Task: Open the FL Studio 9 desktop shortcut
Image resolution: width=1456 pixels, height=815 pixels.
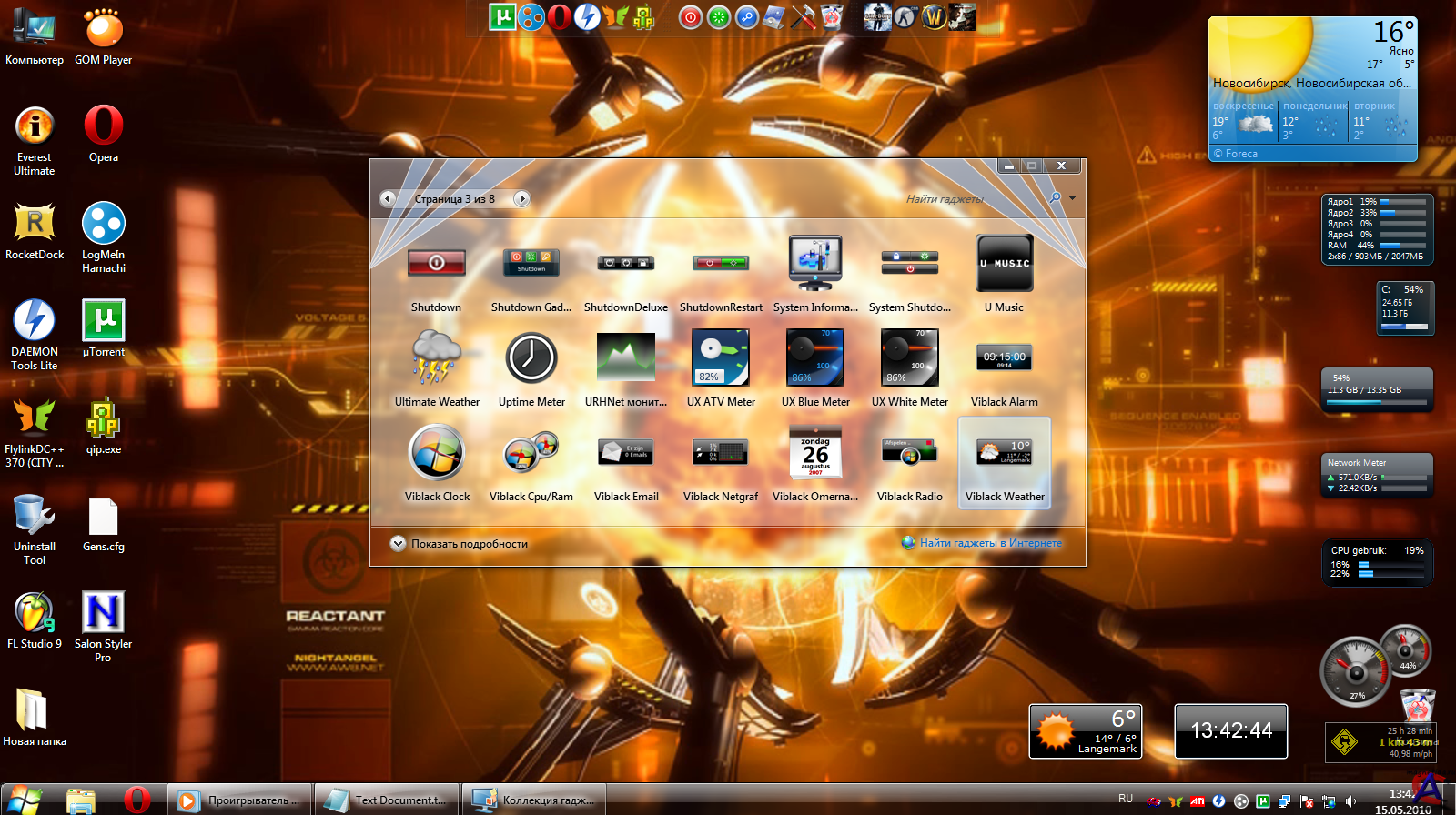Action: (35, 613)
